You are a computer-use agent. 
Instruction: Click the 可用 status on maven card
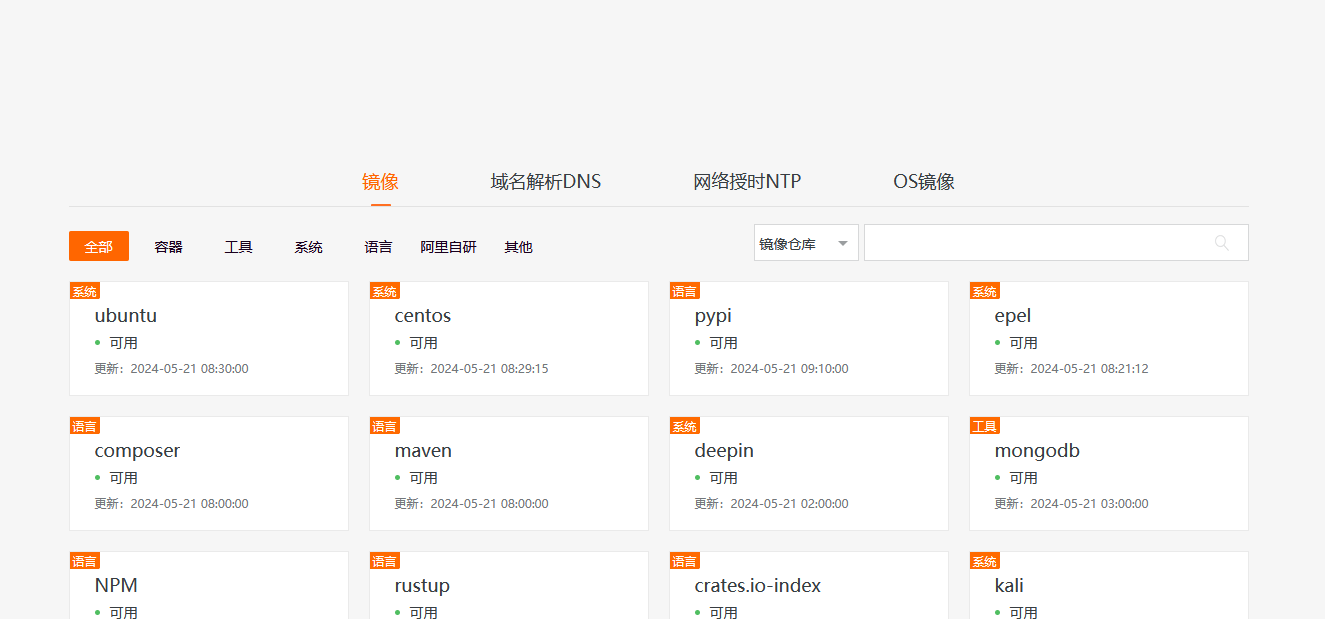[x=424, y=478]
